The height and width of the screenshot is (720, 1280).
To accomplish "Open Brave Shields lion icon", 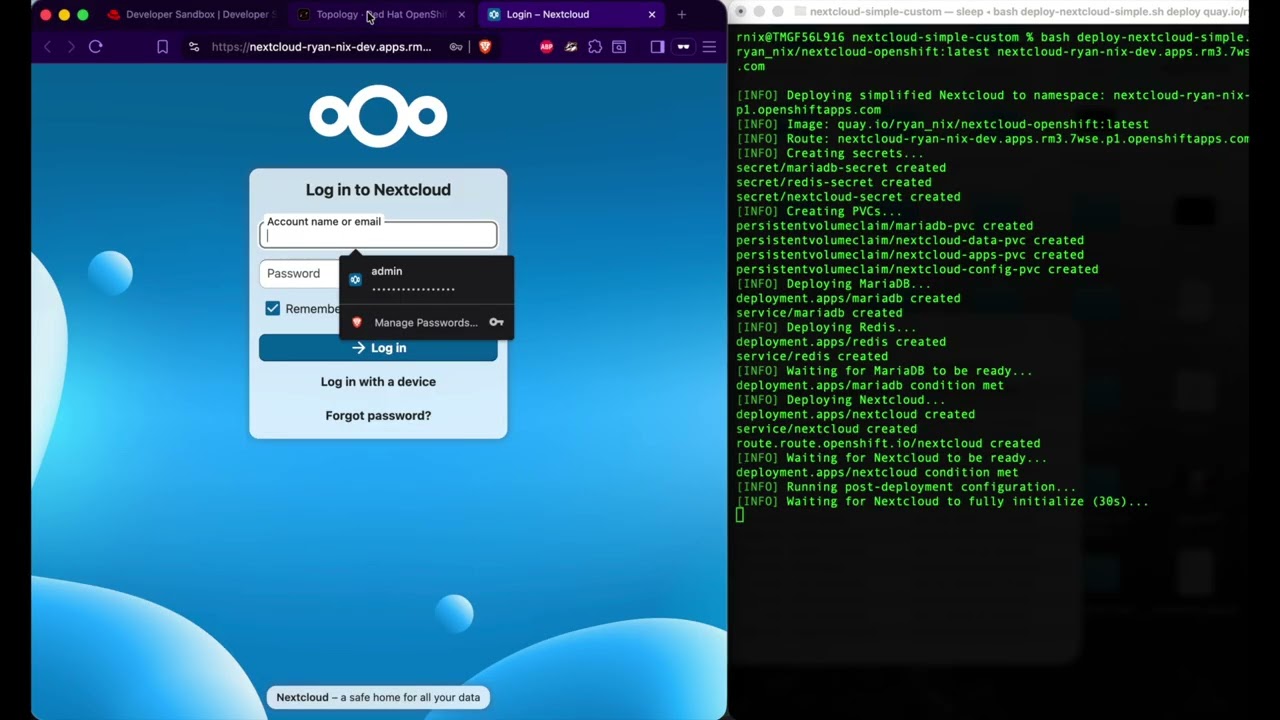I will (485, 47).
